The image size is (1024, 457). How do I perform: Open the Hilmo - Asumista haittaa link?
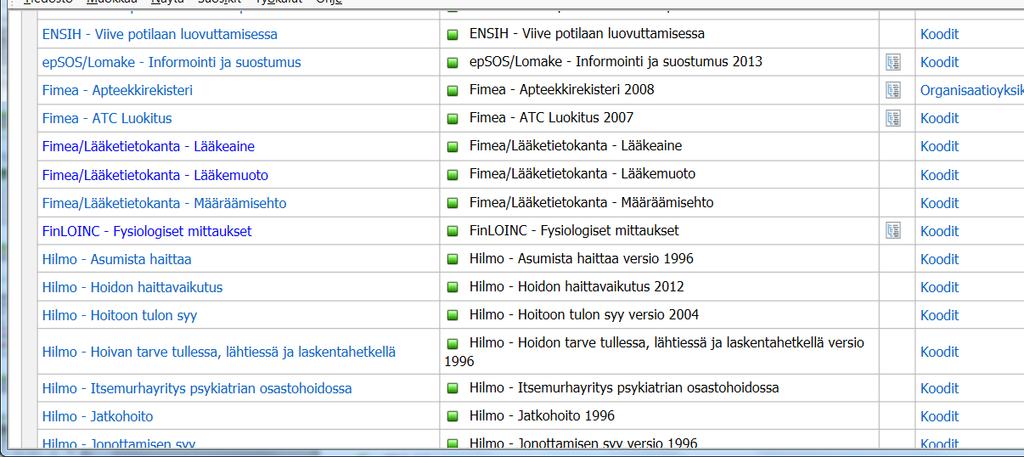click(x=116, y=259)
